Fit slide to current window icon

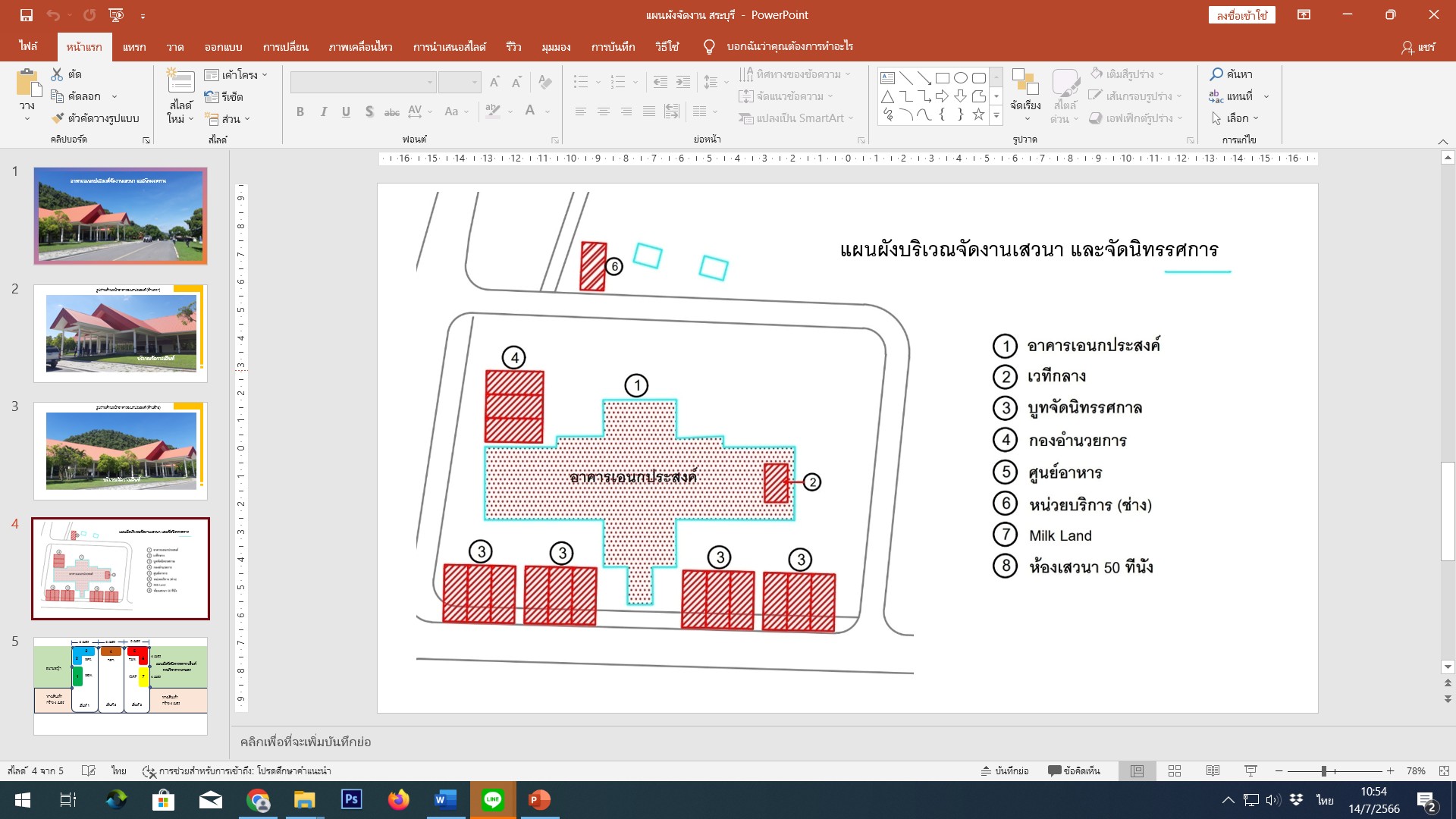[1444, 771]
